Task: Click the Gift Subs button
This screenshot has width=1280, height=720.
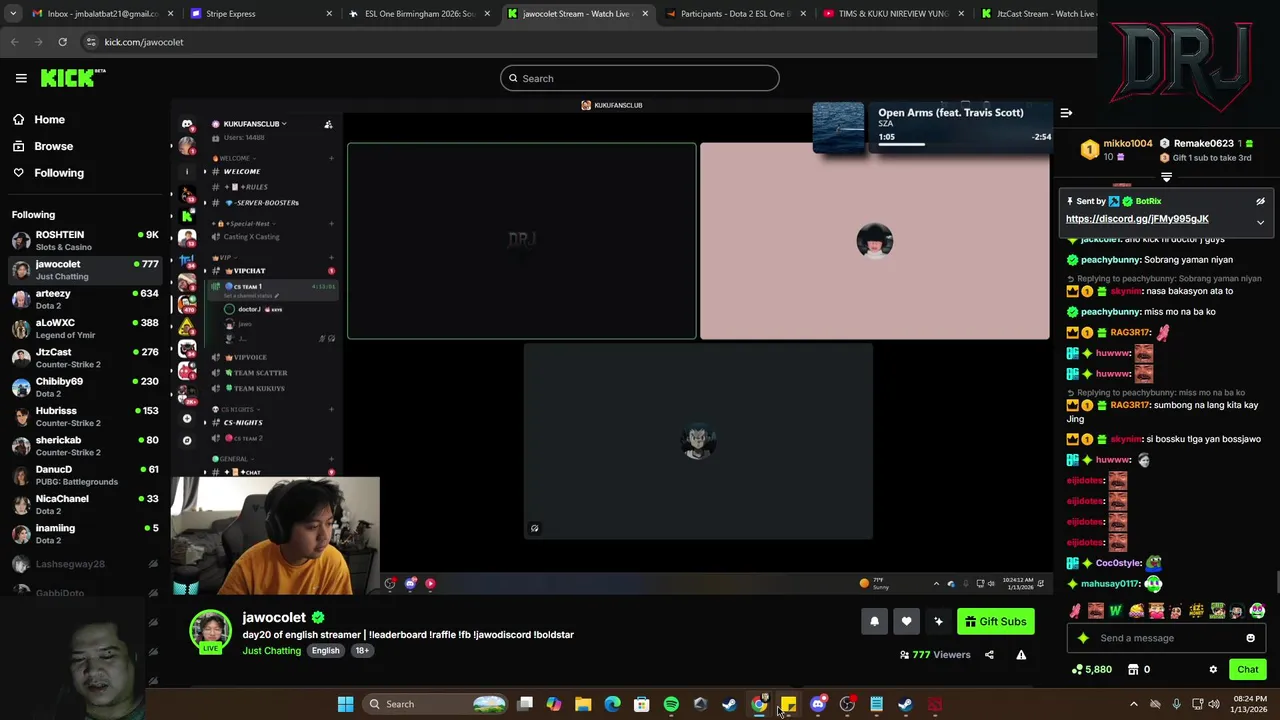Action: 996,622
